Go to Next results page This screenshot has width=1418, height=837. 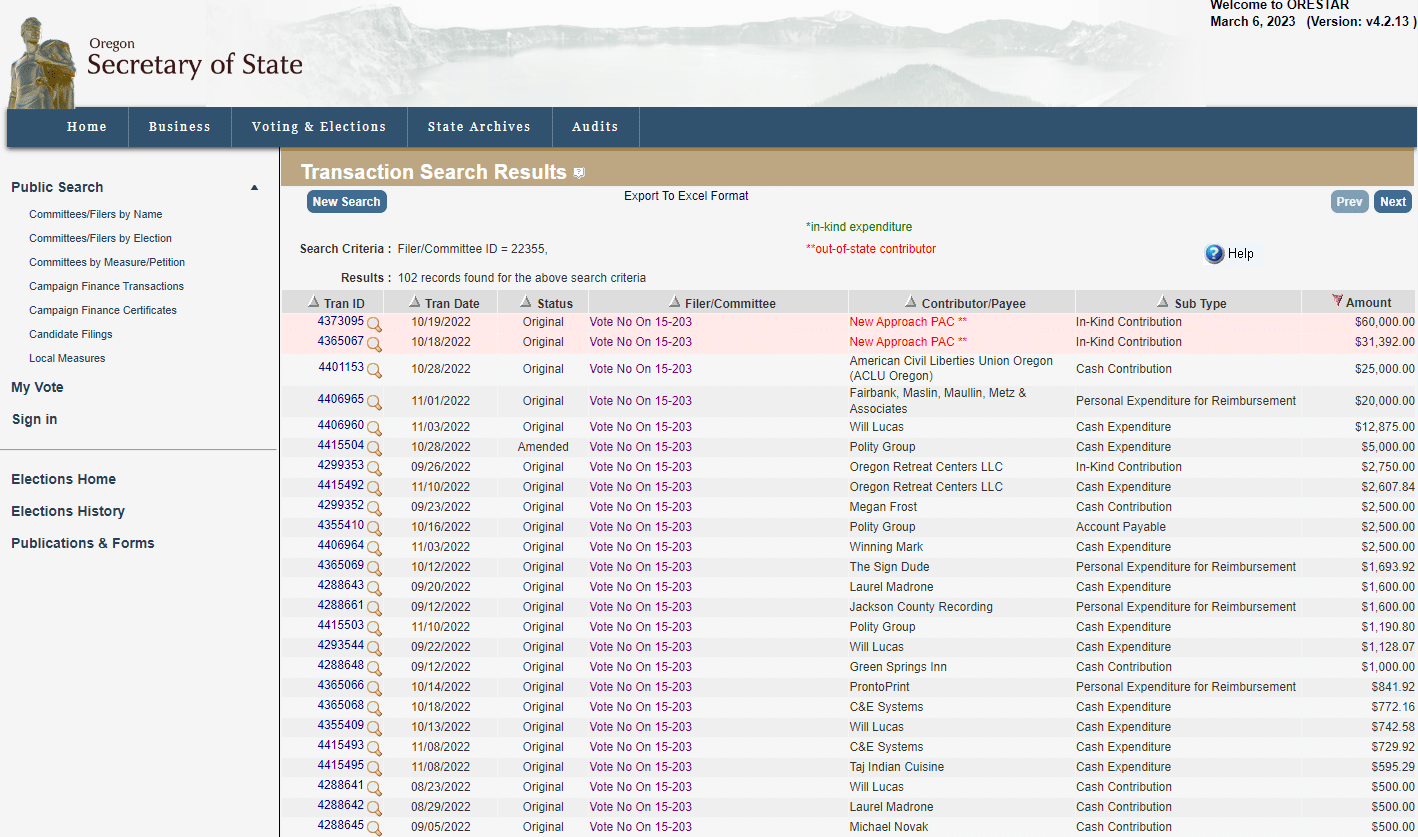coord(1393,202)
